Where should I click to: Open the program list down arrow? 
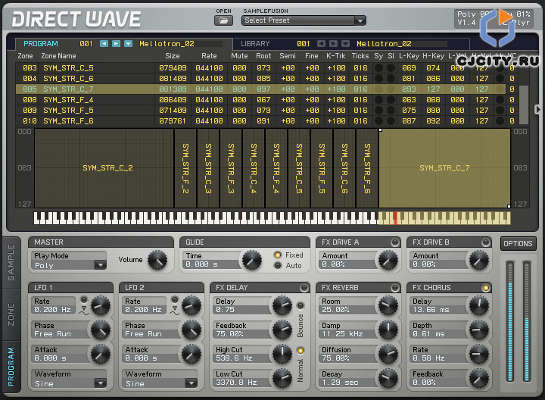(x=128, y=43)
